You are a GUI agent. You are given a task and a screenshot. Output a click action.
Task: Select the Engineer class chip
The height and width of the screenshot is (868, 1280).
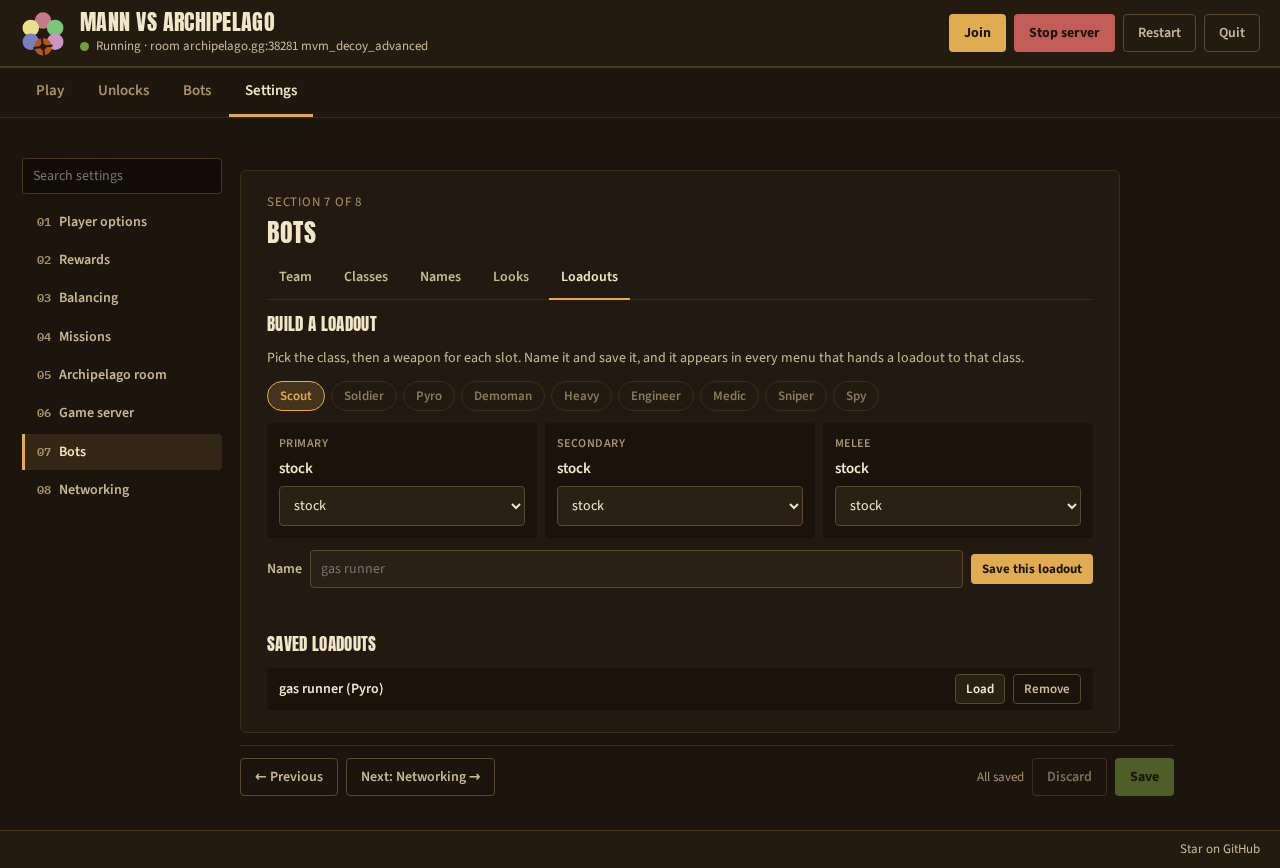coord(656,396)
